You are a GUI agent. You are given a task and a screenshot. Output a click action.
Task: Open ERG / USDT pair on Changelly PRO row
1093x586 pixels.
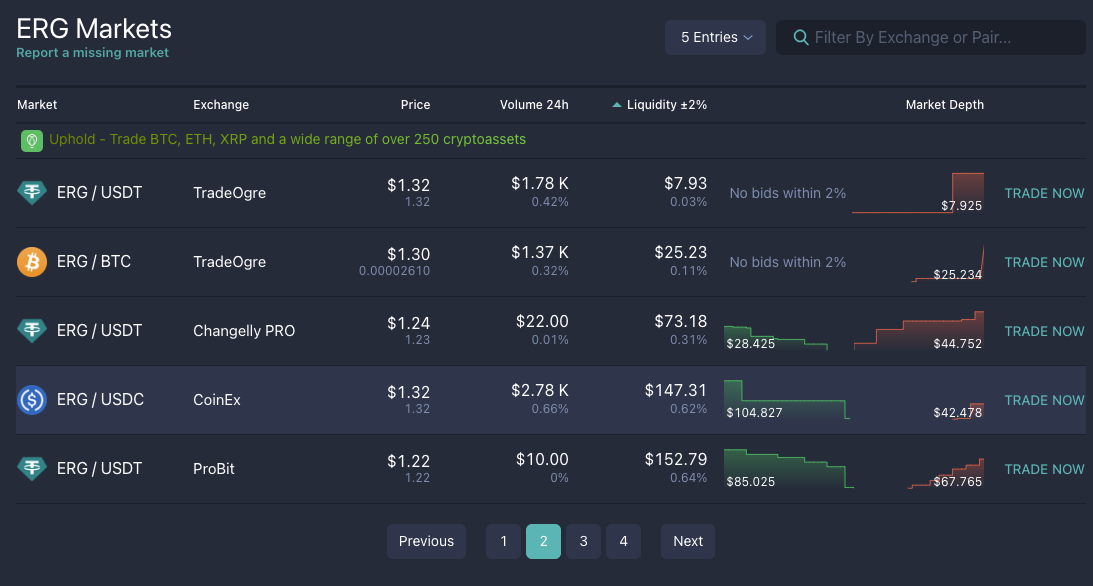99,330
